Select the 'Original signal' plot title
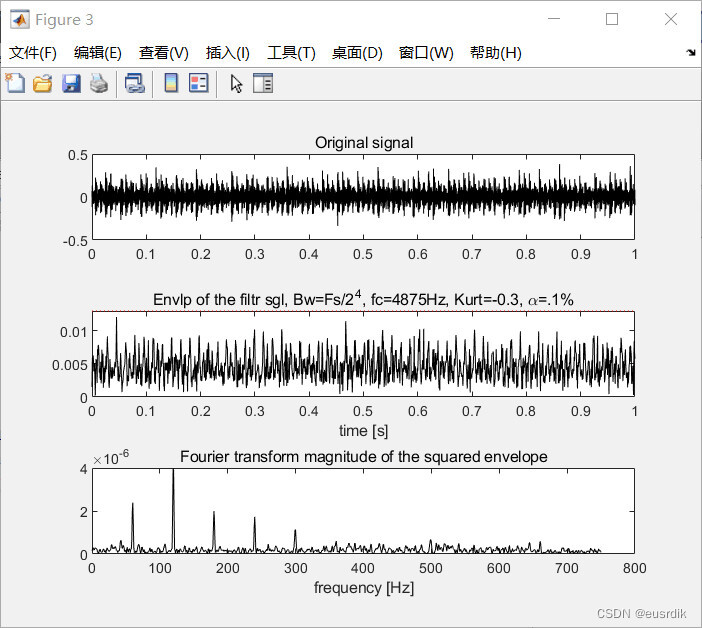This screenshot has height=628, width=702. 364,143
